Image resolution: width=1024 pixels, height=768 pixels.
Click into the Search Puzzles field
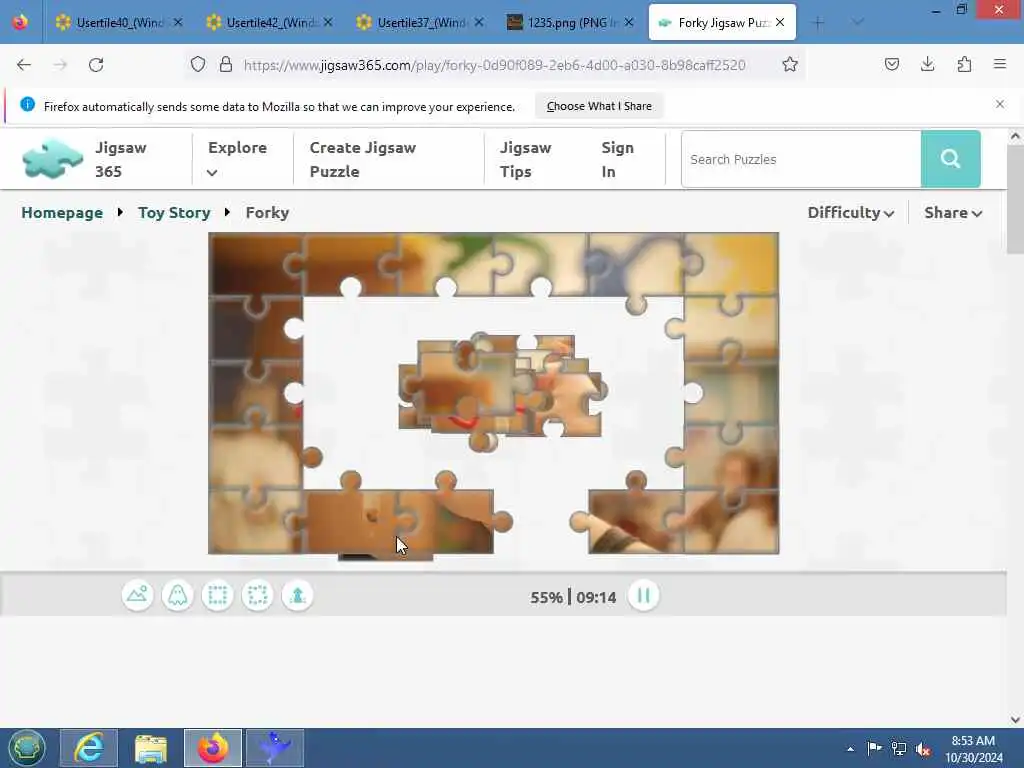(801, 159)
